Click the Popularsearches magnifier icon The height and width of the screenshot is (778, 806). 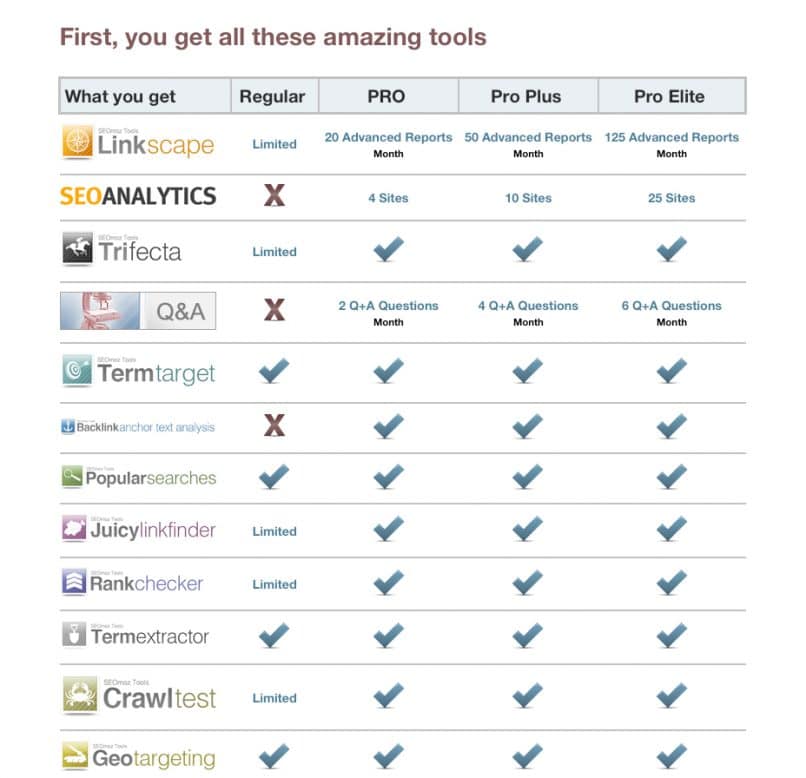tap(72, 476)
